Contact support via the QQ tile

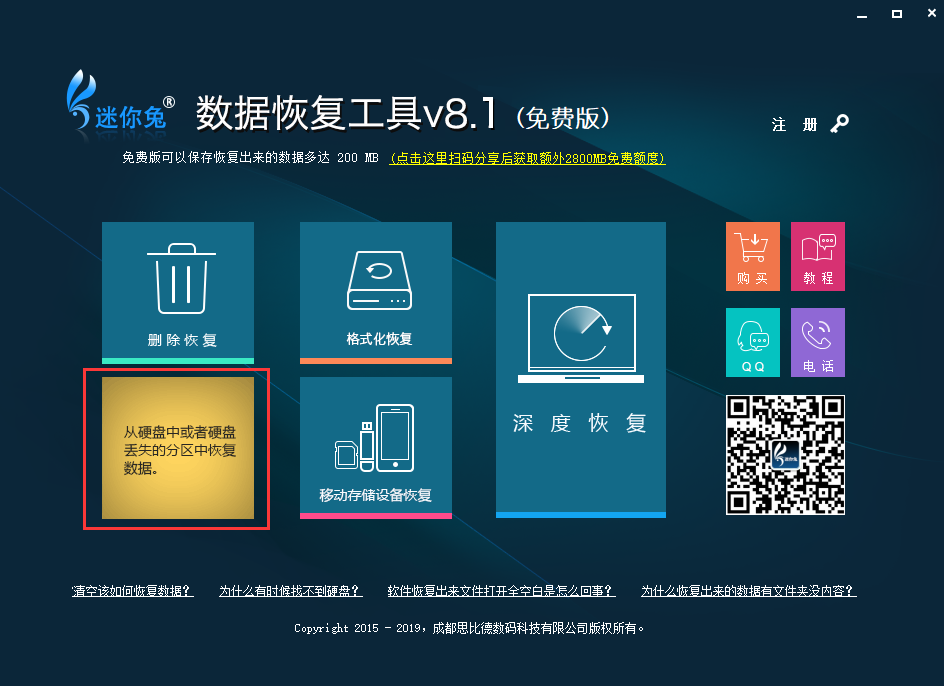[753, 342]
